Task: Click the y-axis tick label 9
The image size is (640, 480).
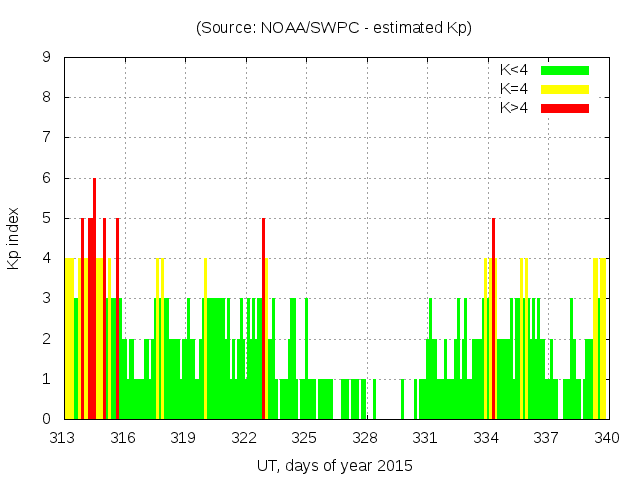Action: pyautogui.click(x=47, y=57)
